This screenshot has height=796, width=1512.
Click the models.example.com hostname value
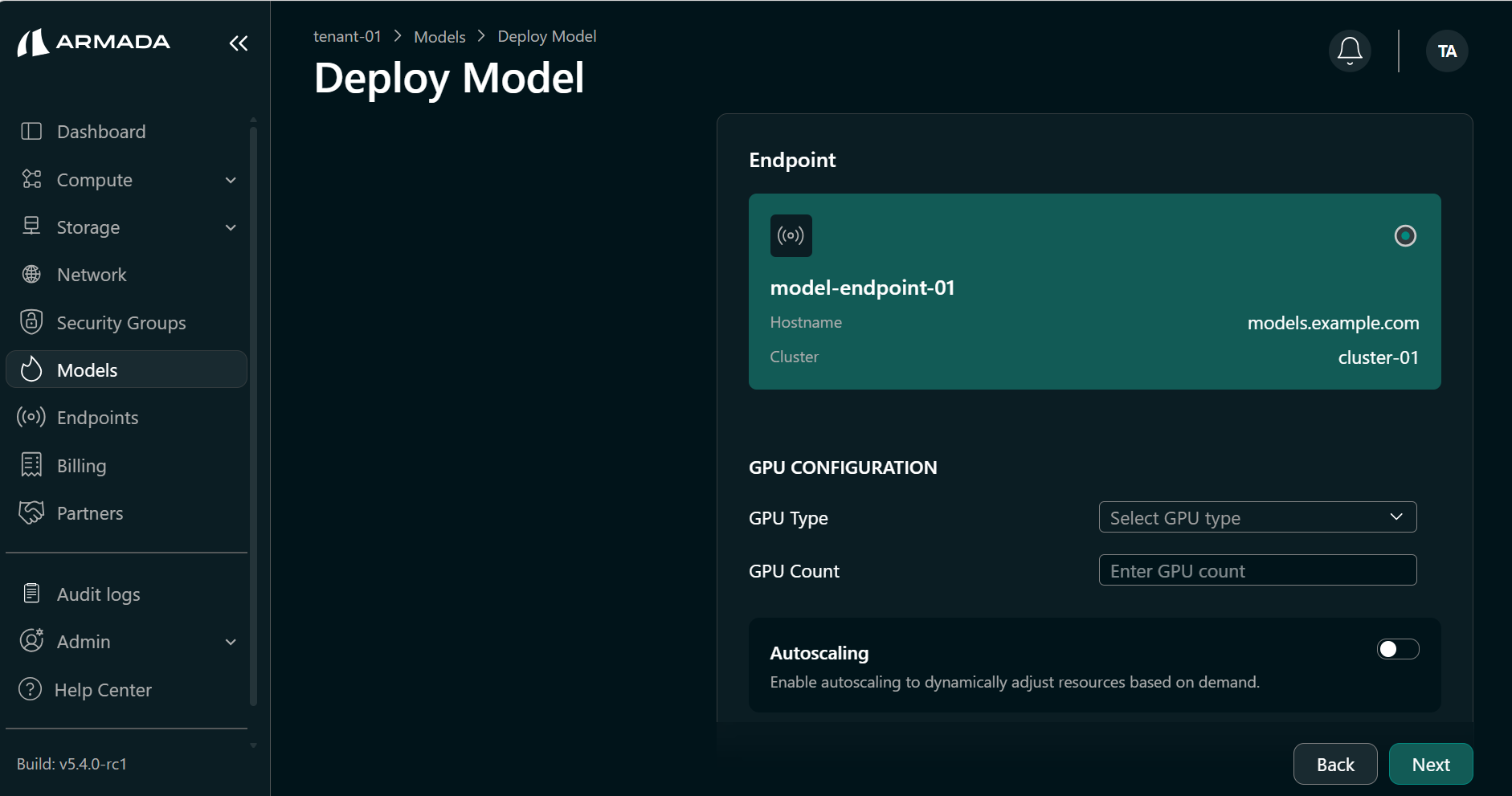[x=1333, y=323]
